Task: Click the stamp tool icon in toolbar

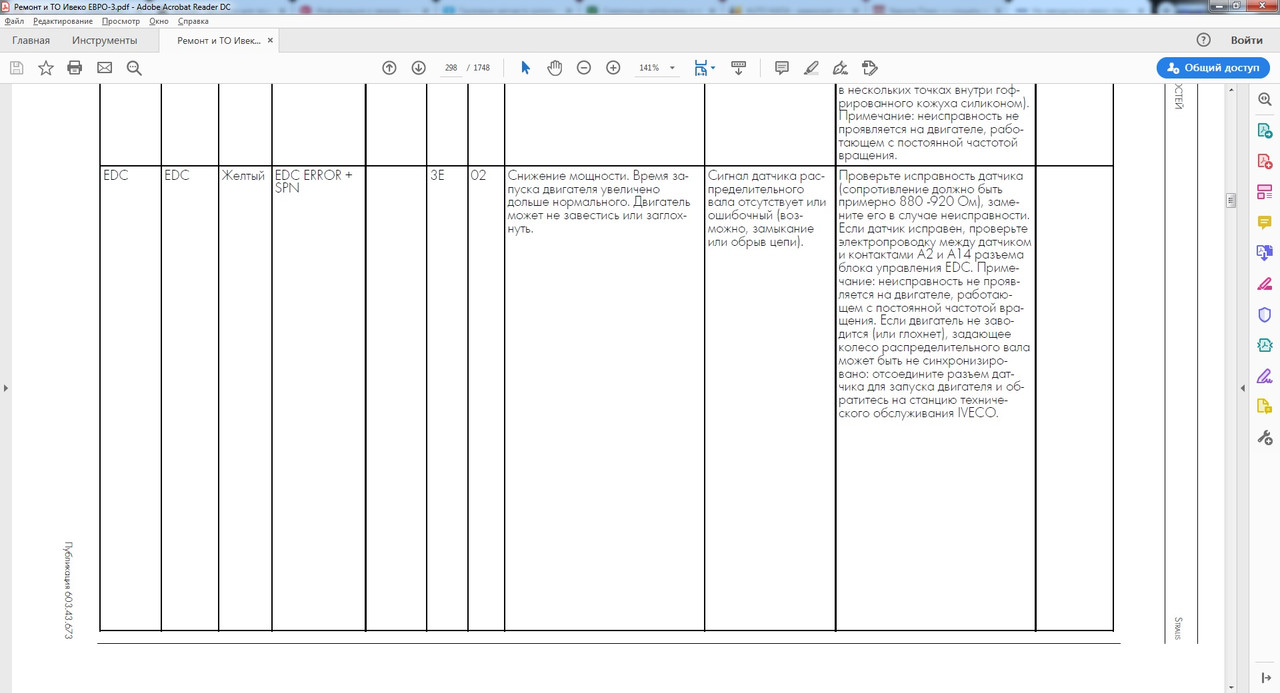Action: pos(870,68)
